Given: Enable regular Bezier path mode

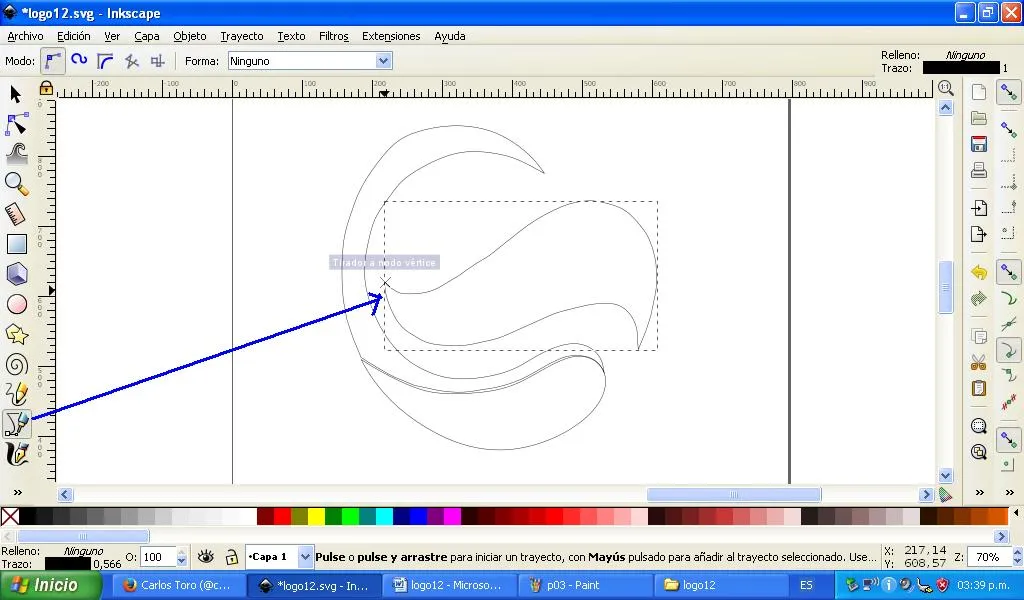Looking at the screenshot, I should coord(53,61).
